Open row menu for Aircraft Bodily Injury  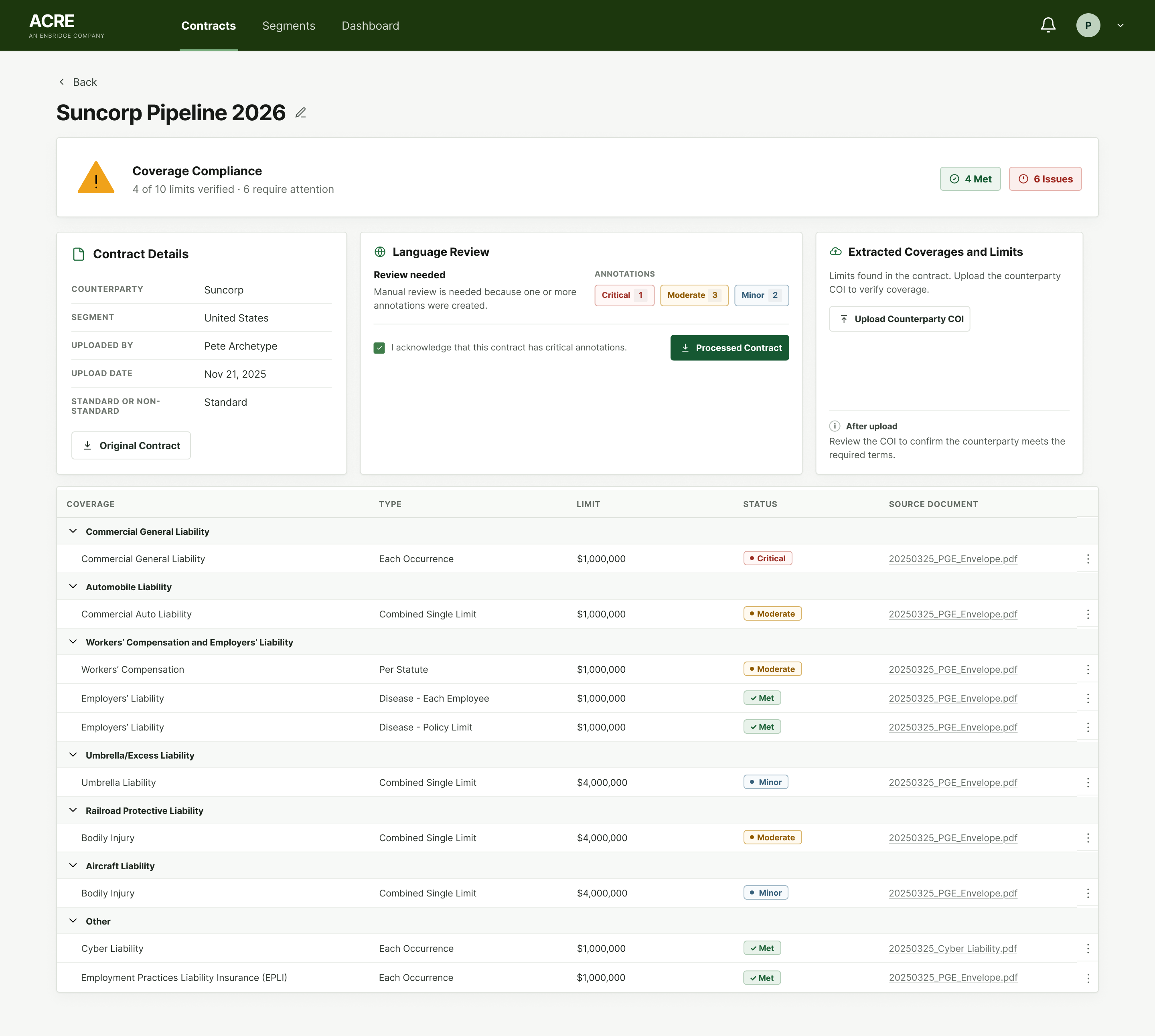point(1088,893)
